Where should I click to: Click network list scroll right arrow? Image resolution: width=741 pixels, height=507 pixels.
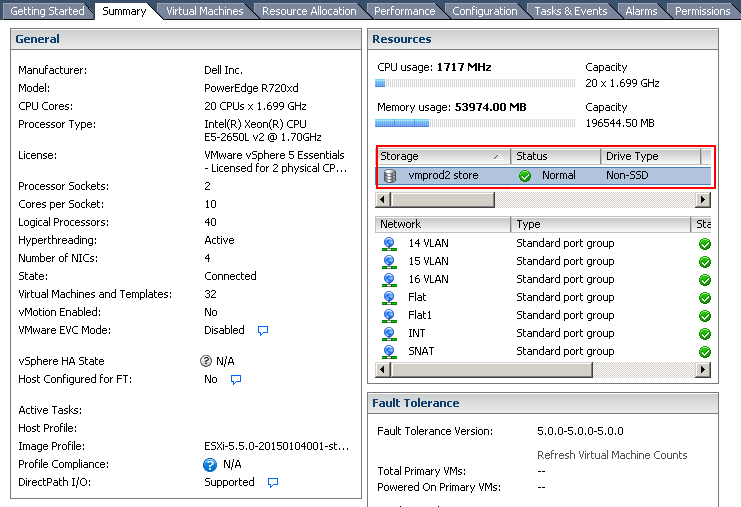coord(703,370)
